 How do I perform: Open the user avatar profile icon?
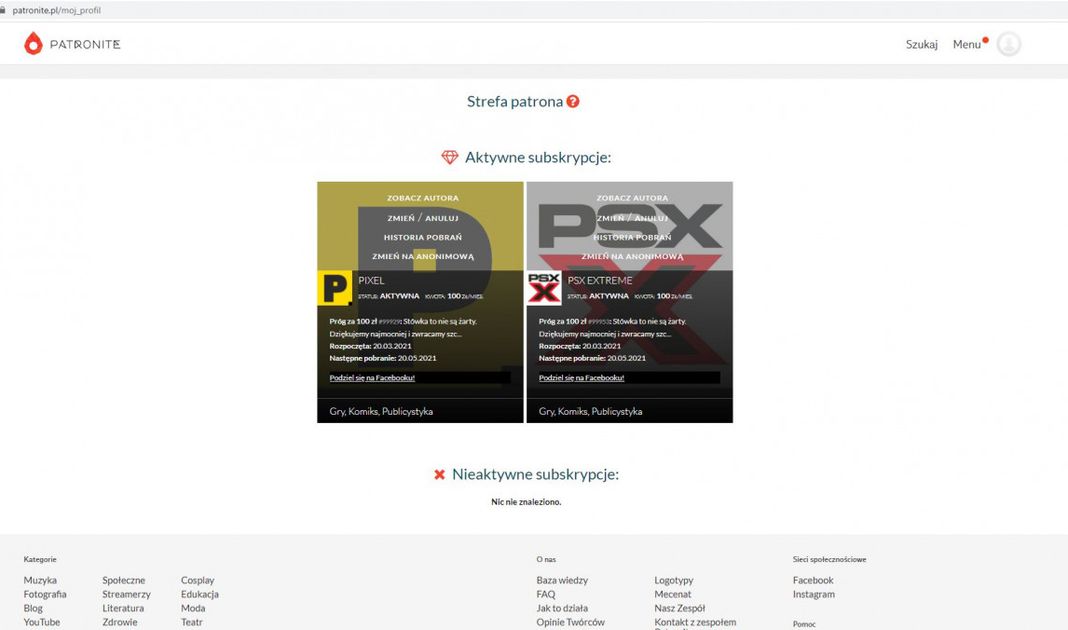click(x=1009, y=44)
